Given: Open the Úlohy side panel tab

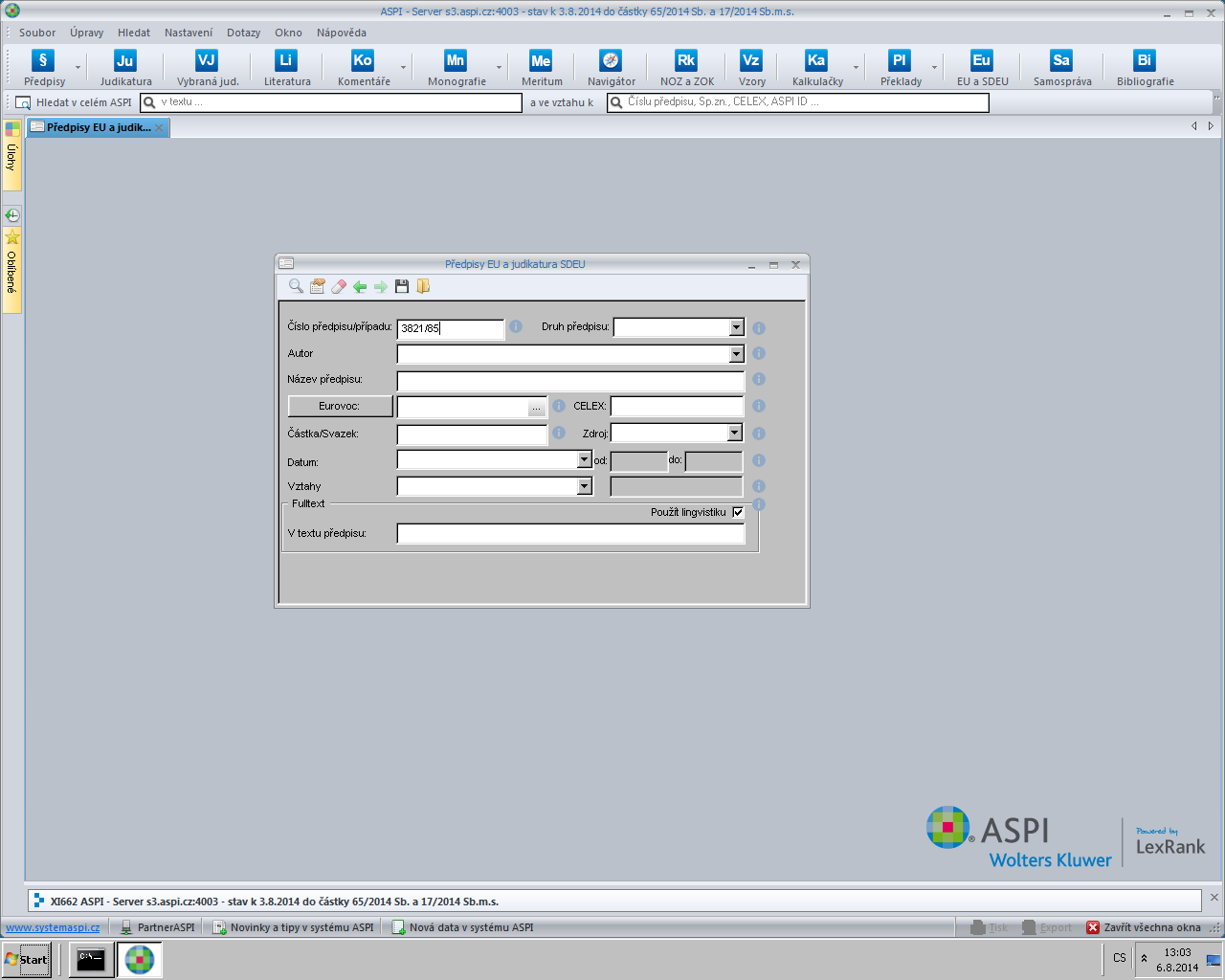Looking at the screenshot, I should (11, 157).
